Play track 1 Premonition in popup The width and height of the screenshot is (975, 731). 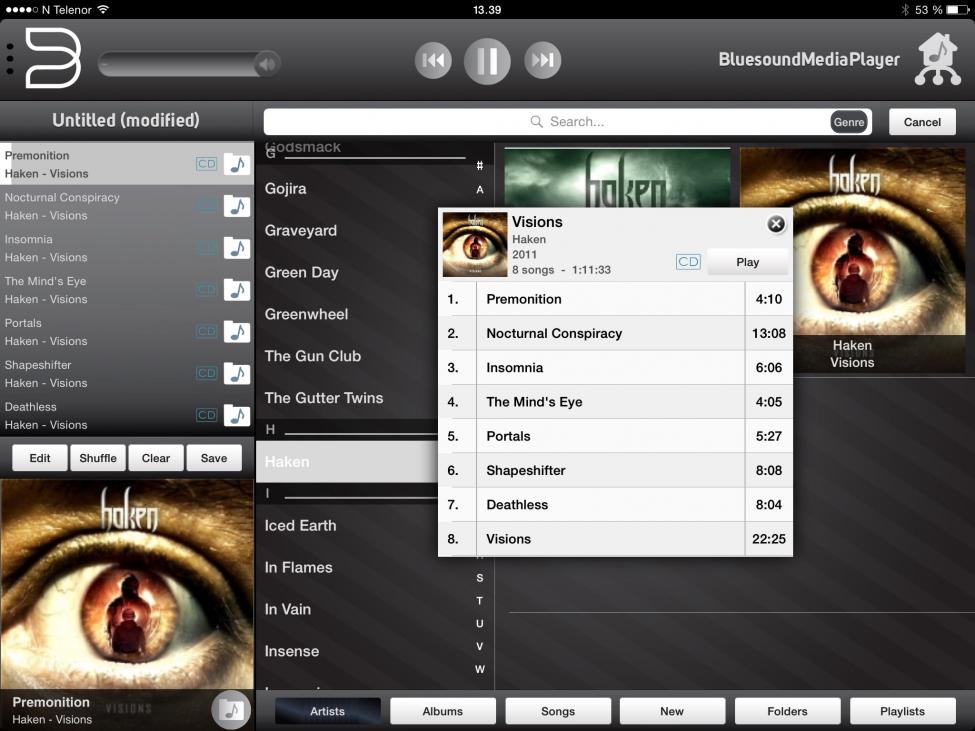coord(616,299)
